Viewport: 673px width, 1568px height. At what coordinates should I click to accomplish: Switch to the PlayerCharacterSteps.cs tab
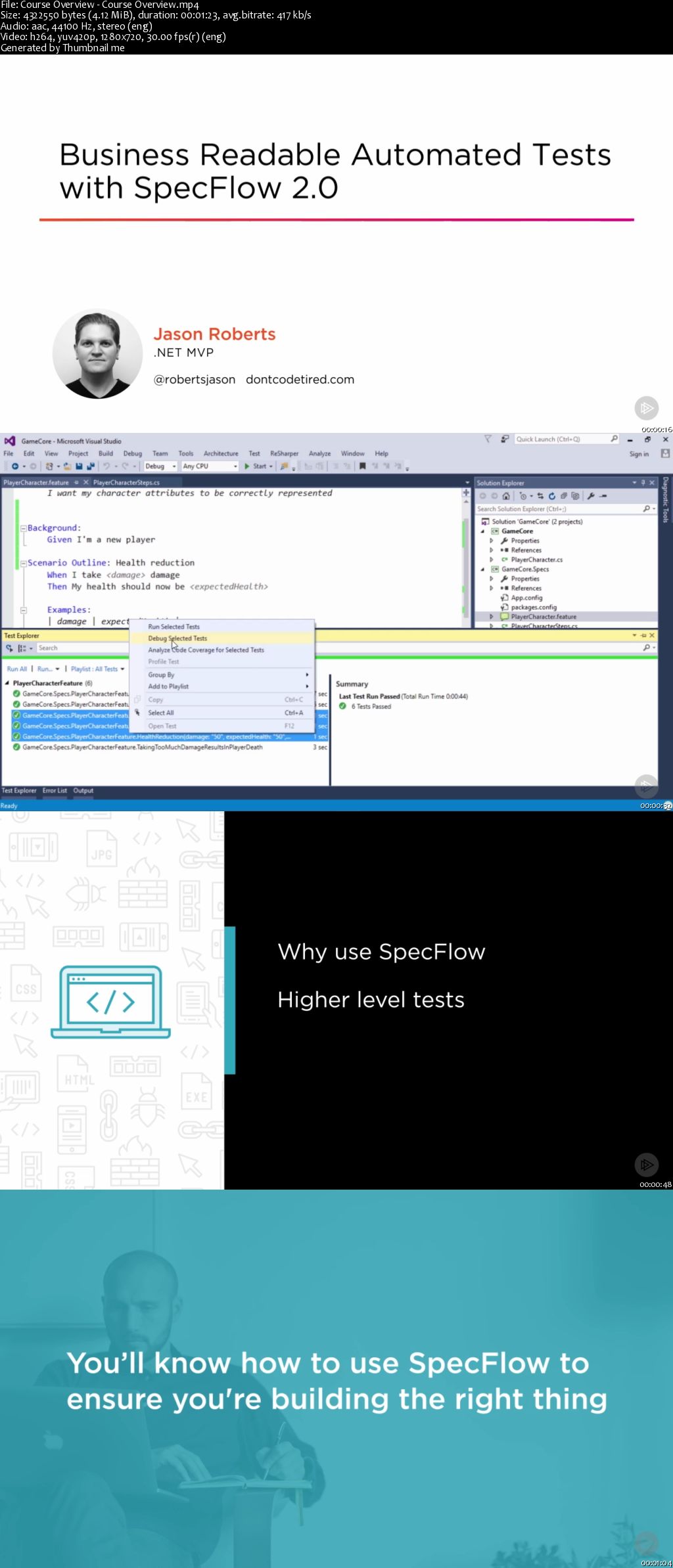(x=126, y=482)
